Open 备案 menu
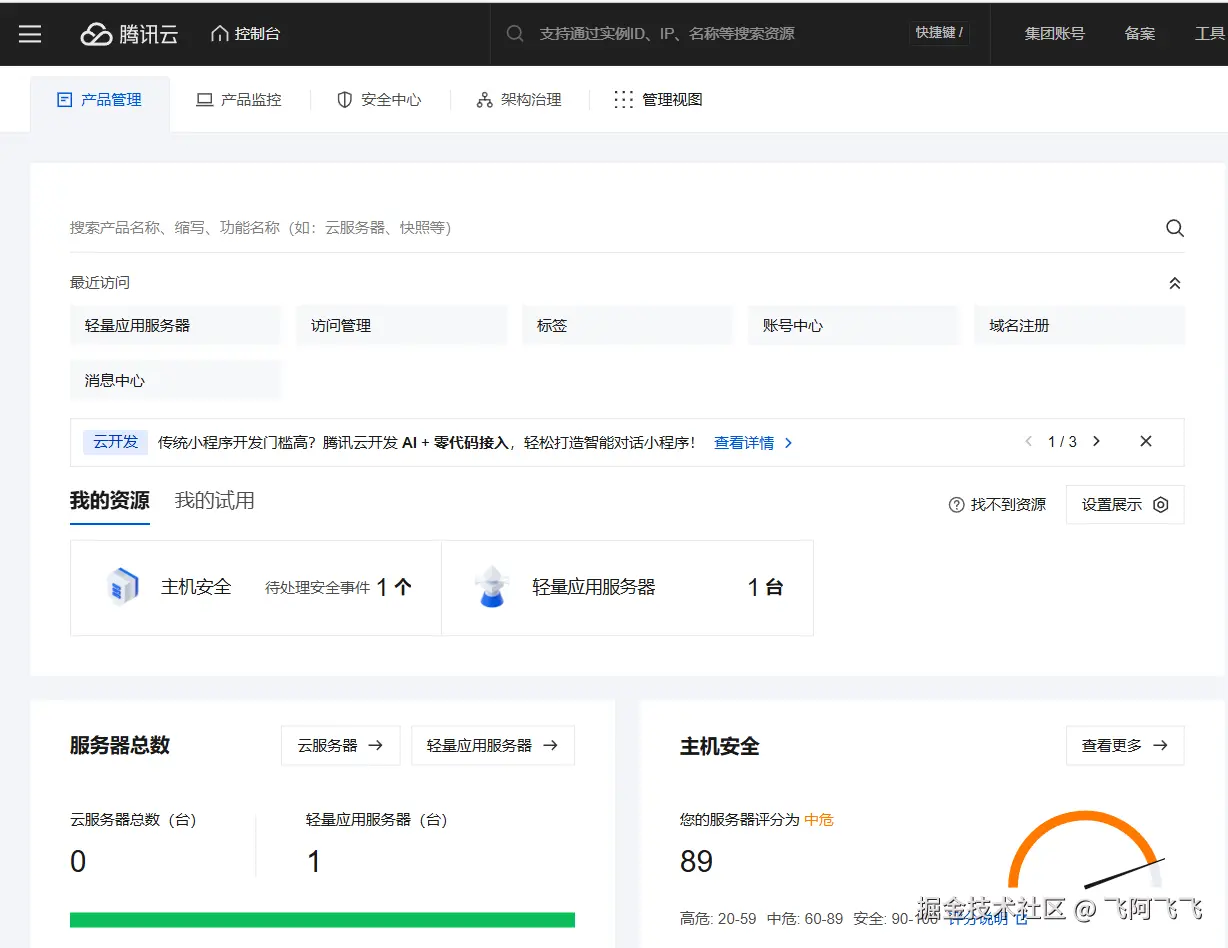Screen dimensions: 1228x948 tap(1140, 34)
